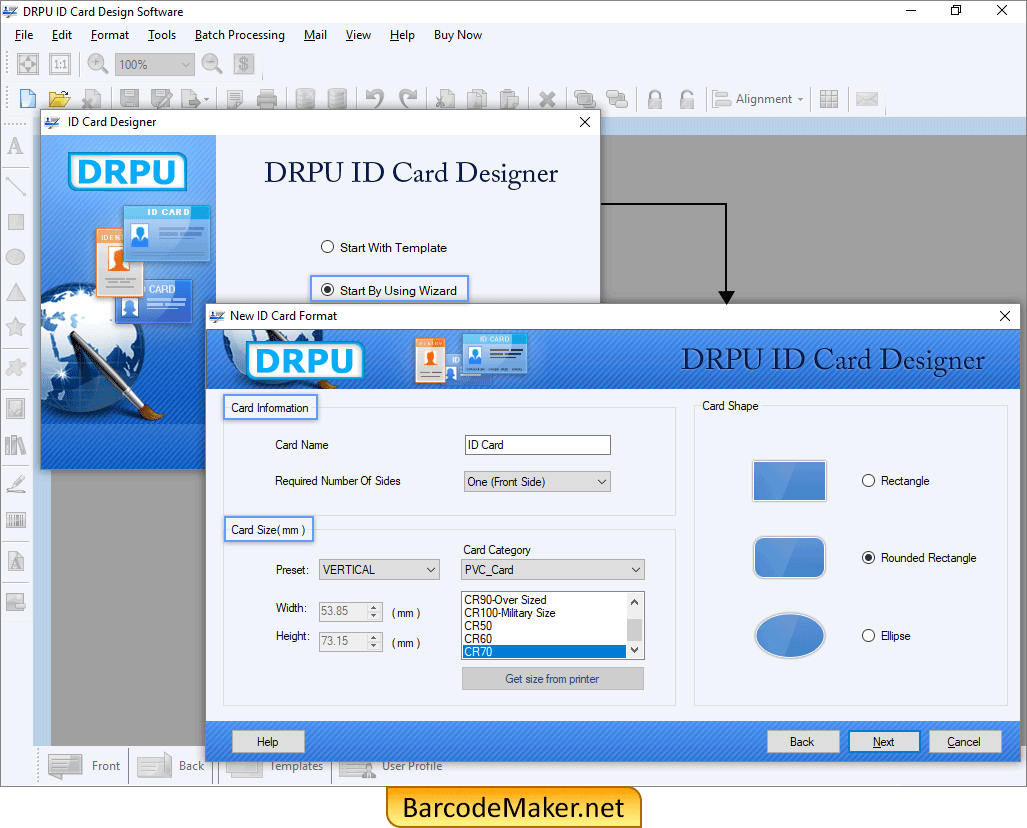This screenshot has height=828, width=1027.
Task: Click the New document icon in toolbar
Action: point(28,99)
